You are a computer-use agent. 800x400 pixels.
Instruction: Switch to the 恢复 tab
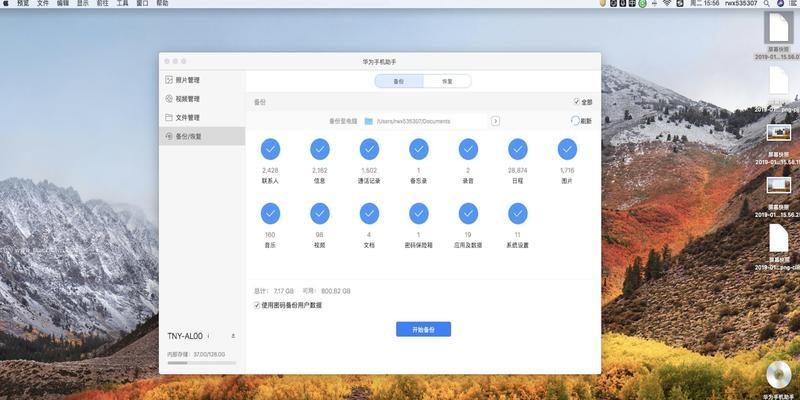(x=447, y=81)
